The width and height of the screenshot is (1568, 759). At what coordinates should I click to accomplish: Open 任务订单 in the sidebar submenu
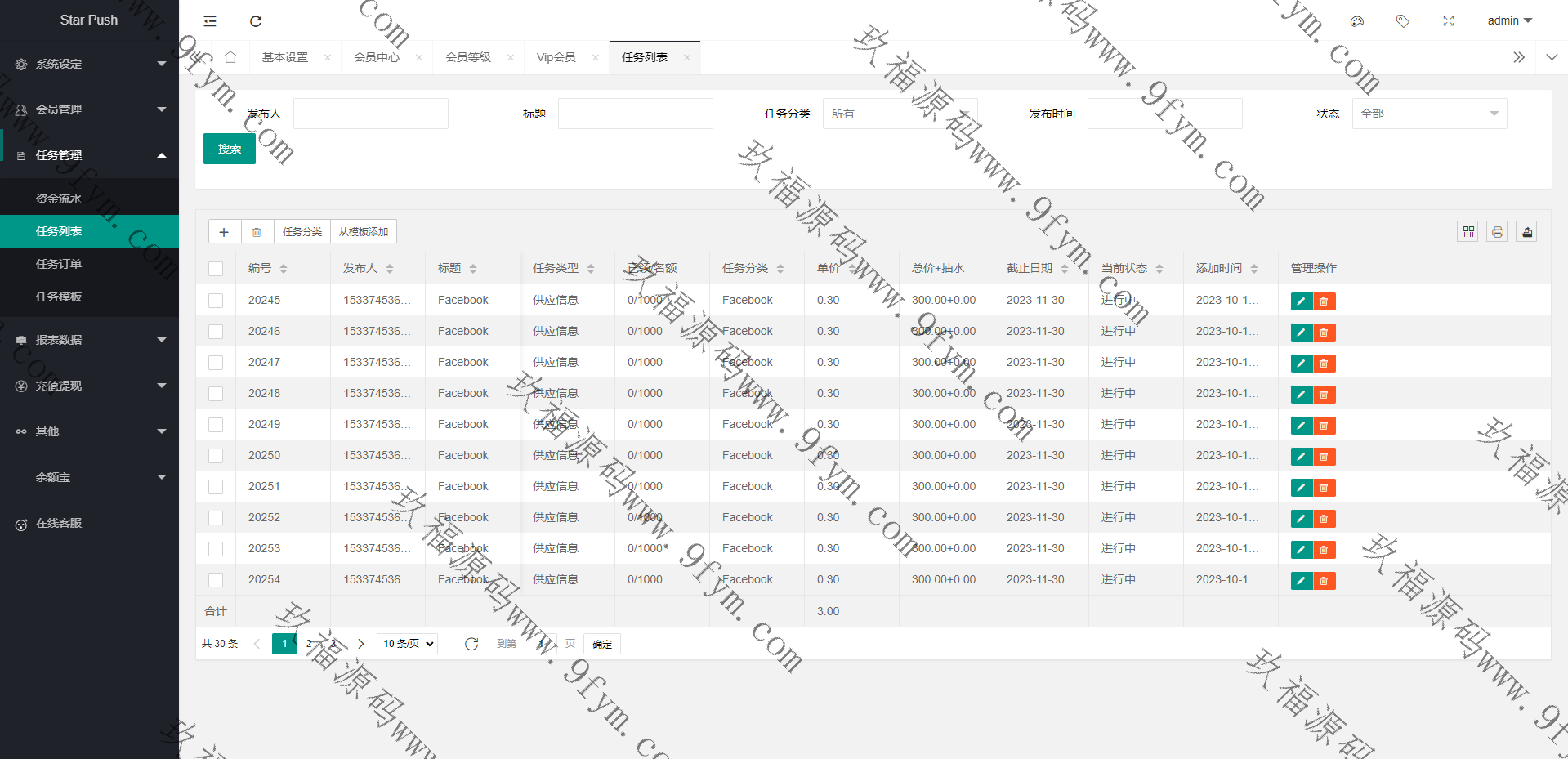[59, 264]
